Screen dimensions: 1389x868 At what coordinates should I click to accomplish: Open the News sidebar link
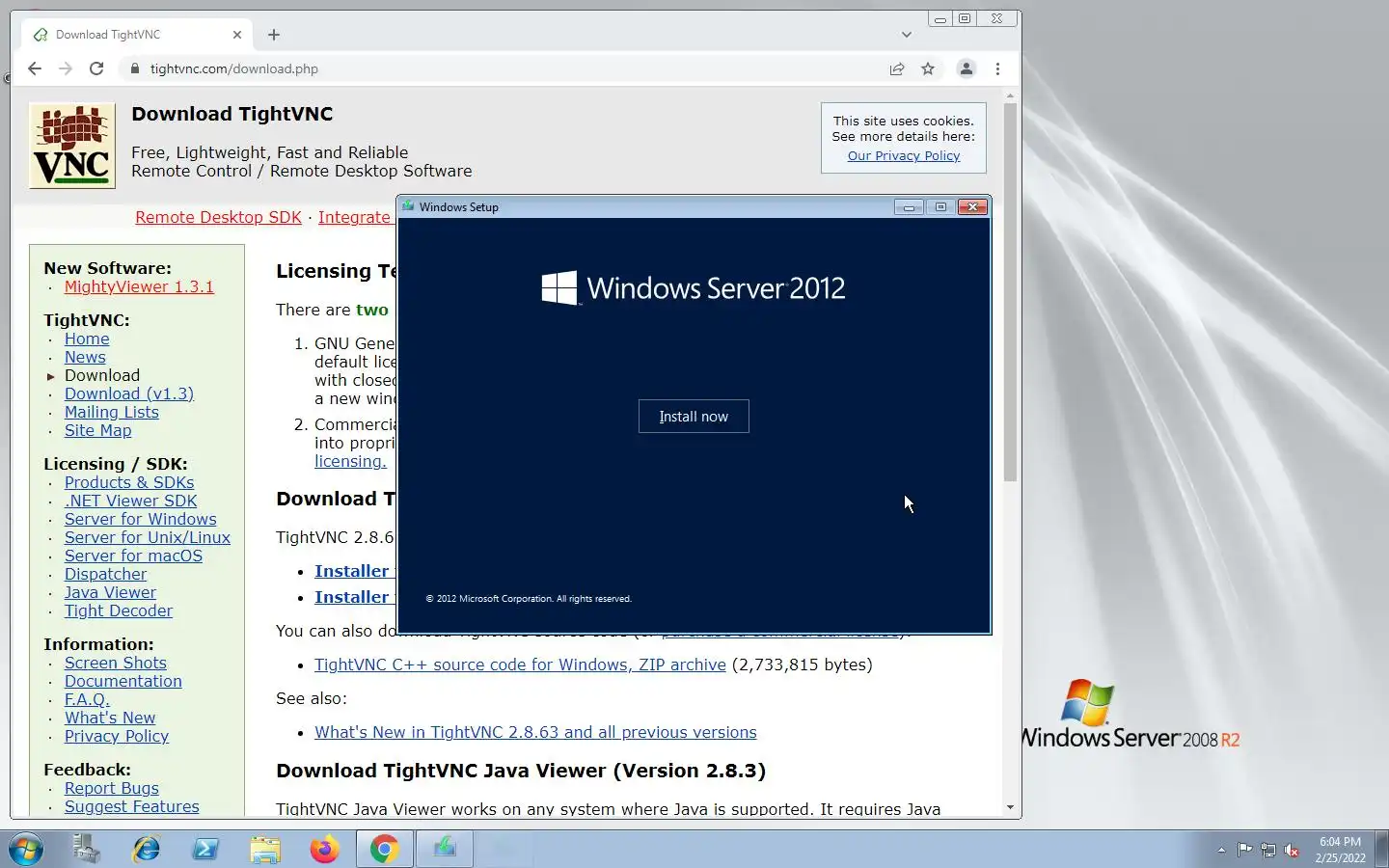(85, 357)
